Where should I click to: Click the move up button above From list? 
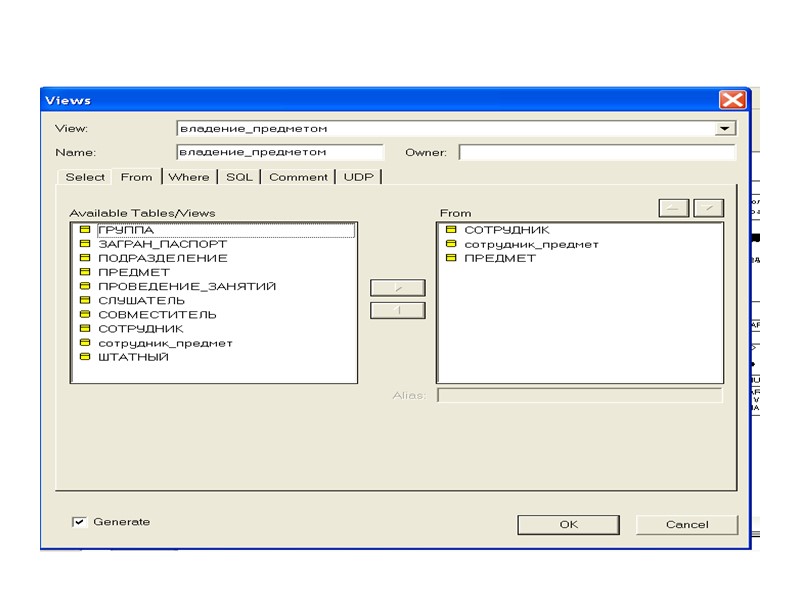[x=673, y=208]
